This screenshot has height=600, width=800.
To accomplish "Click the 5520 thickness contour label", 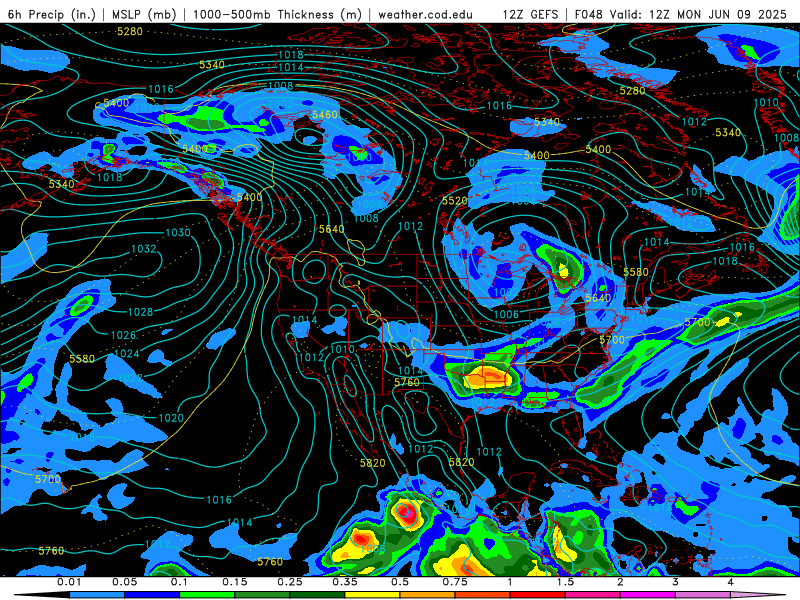I will pos(455,201).
